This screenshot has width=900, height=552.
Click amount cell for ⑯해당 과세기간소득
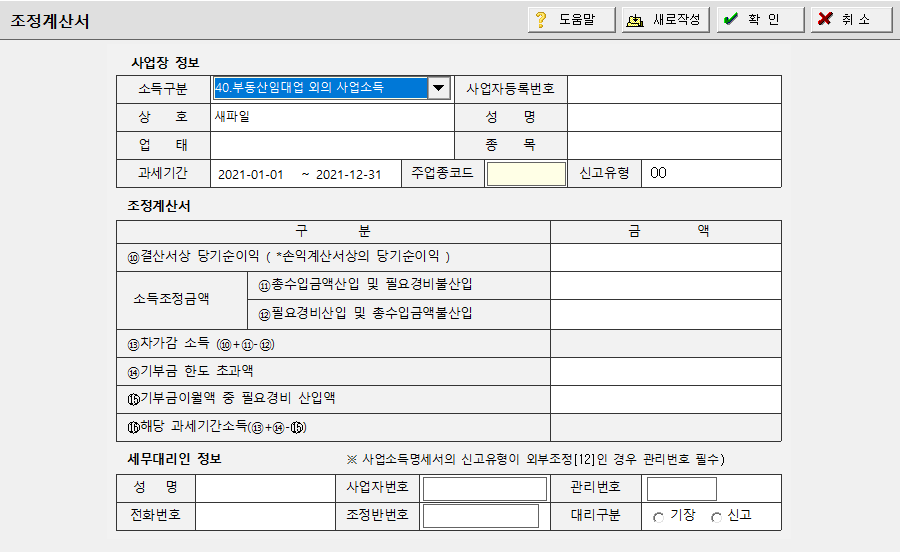click(x=666, y=427)
